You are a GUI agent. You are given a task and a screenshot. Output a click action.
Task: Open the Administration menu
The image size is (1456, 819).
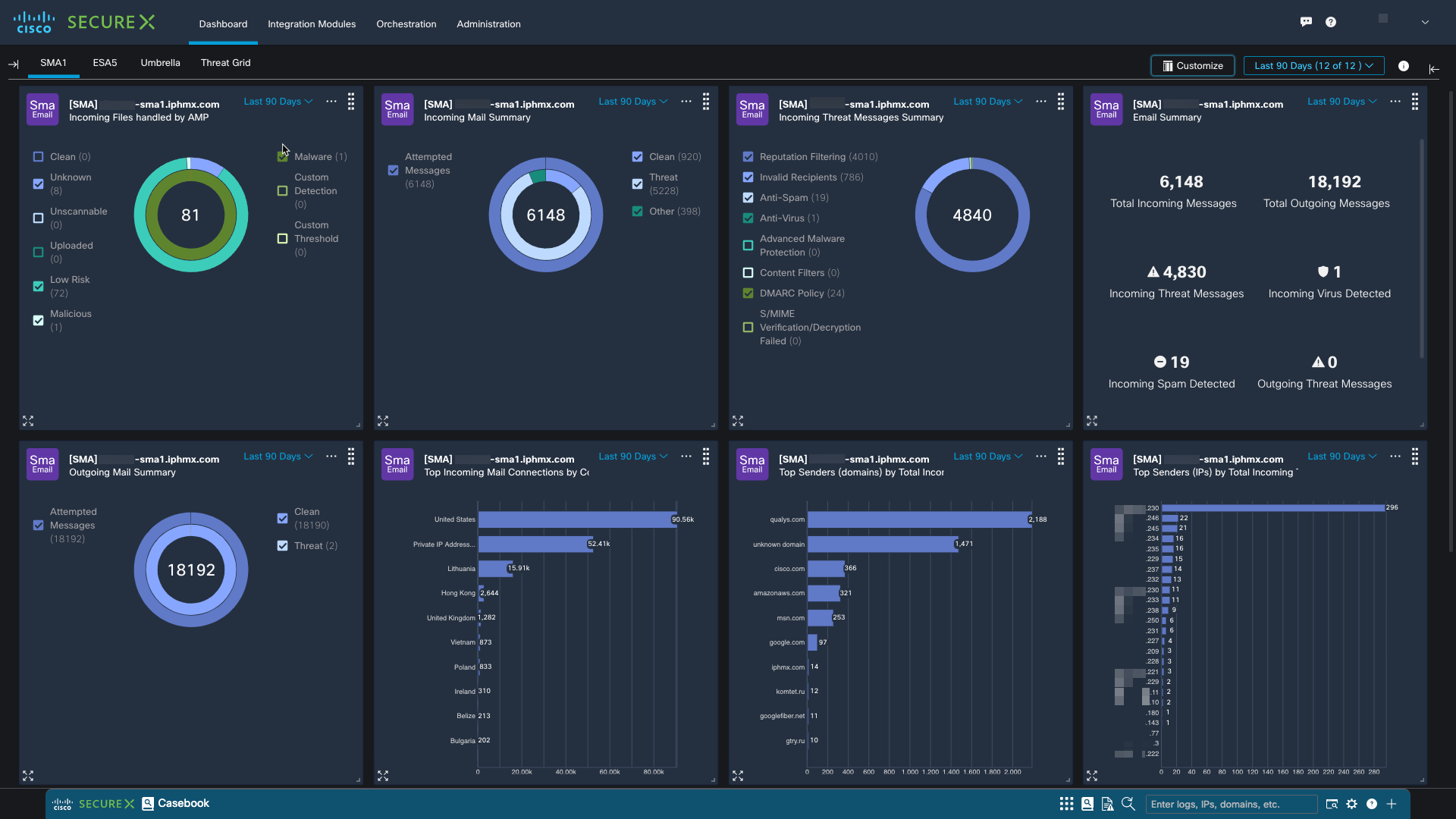point(488,24)
